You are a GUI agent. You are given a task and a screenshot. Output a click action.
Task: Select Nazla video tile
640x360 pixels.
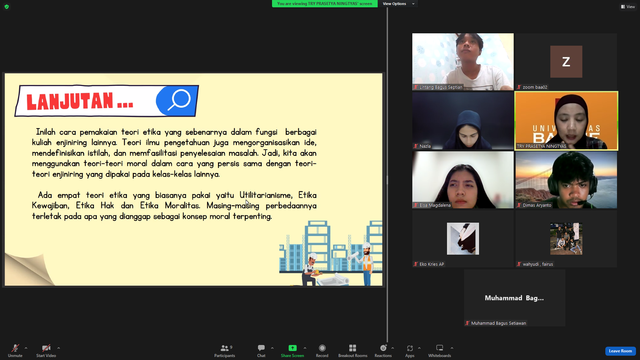tap(463, 120)
